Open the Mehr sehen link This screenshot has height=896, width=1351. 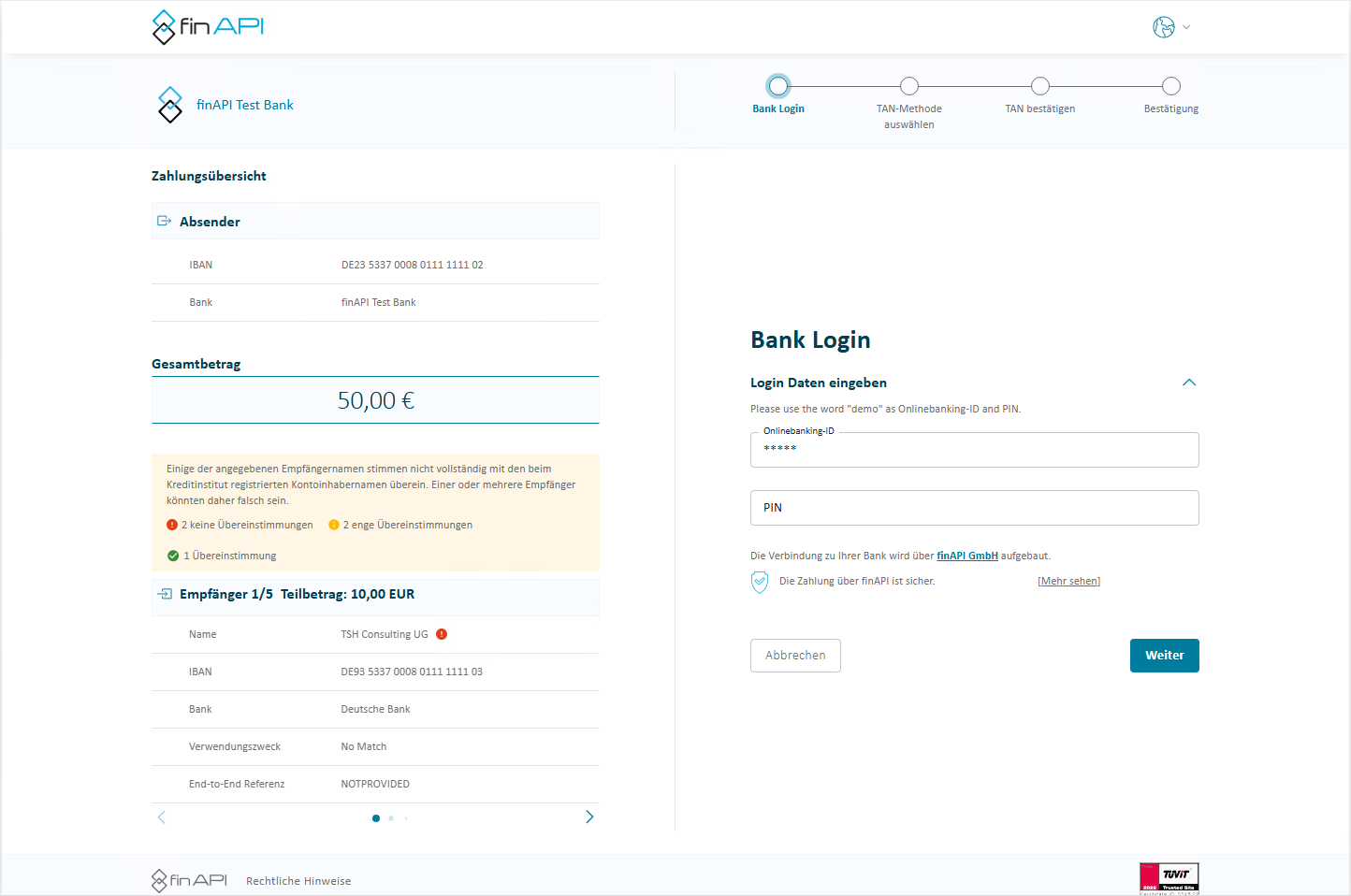[x=1069, y=581]
